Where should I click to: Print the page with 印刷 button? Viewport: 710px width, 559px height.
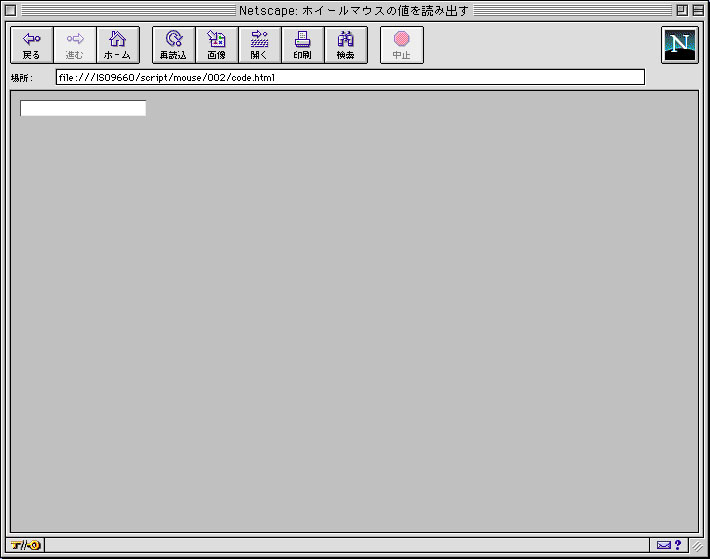(x=302, y=45)
